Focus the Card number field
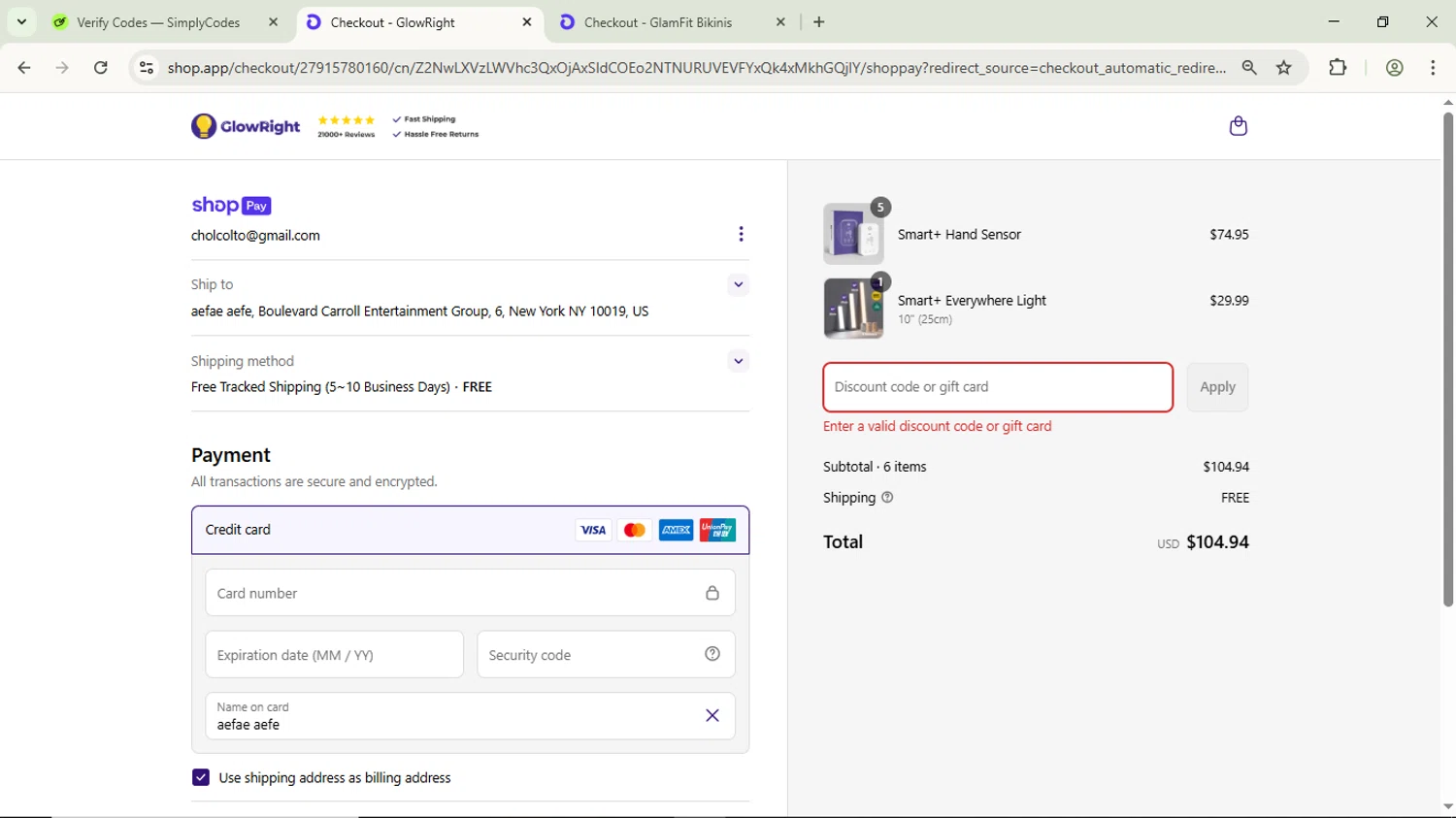 pyautogui.click(x=471, y=593)
